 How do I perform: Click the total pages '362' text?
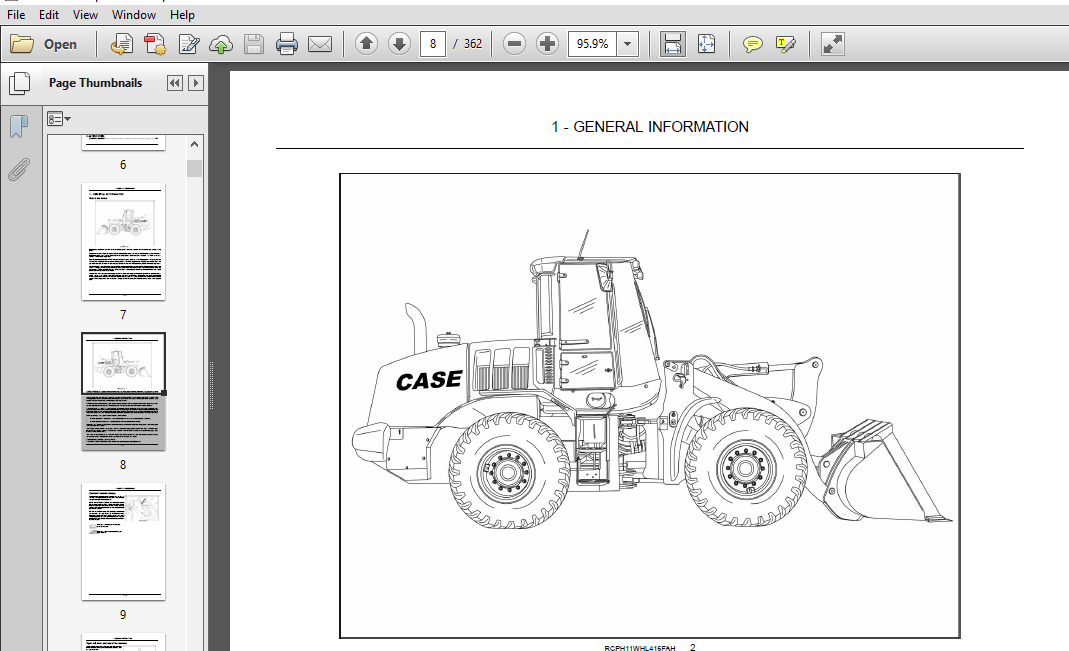pyautogui.click(x=473, y=44)
